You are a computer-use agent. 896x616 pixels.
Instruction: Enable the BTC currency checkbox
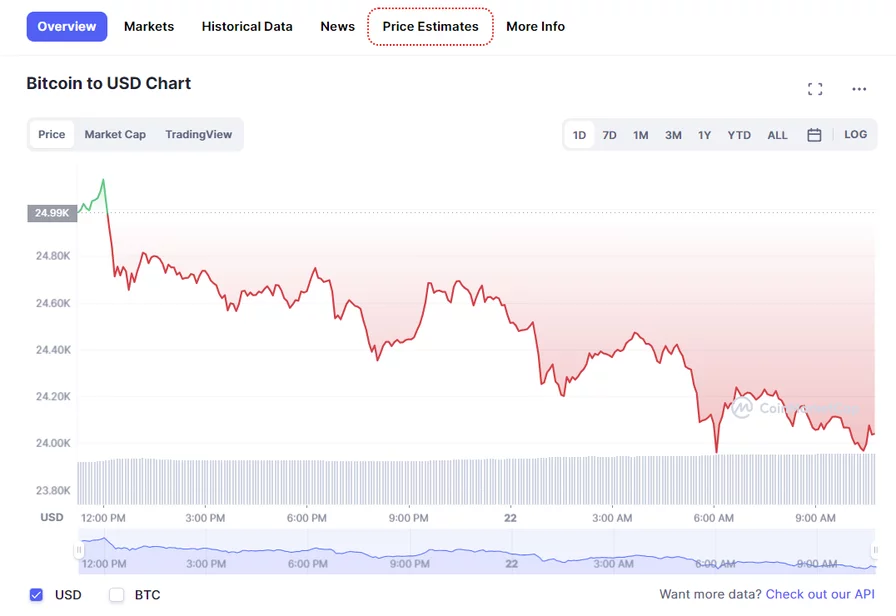(x=117, y=595)
